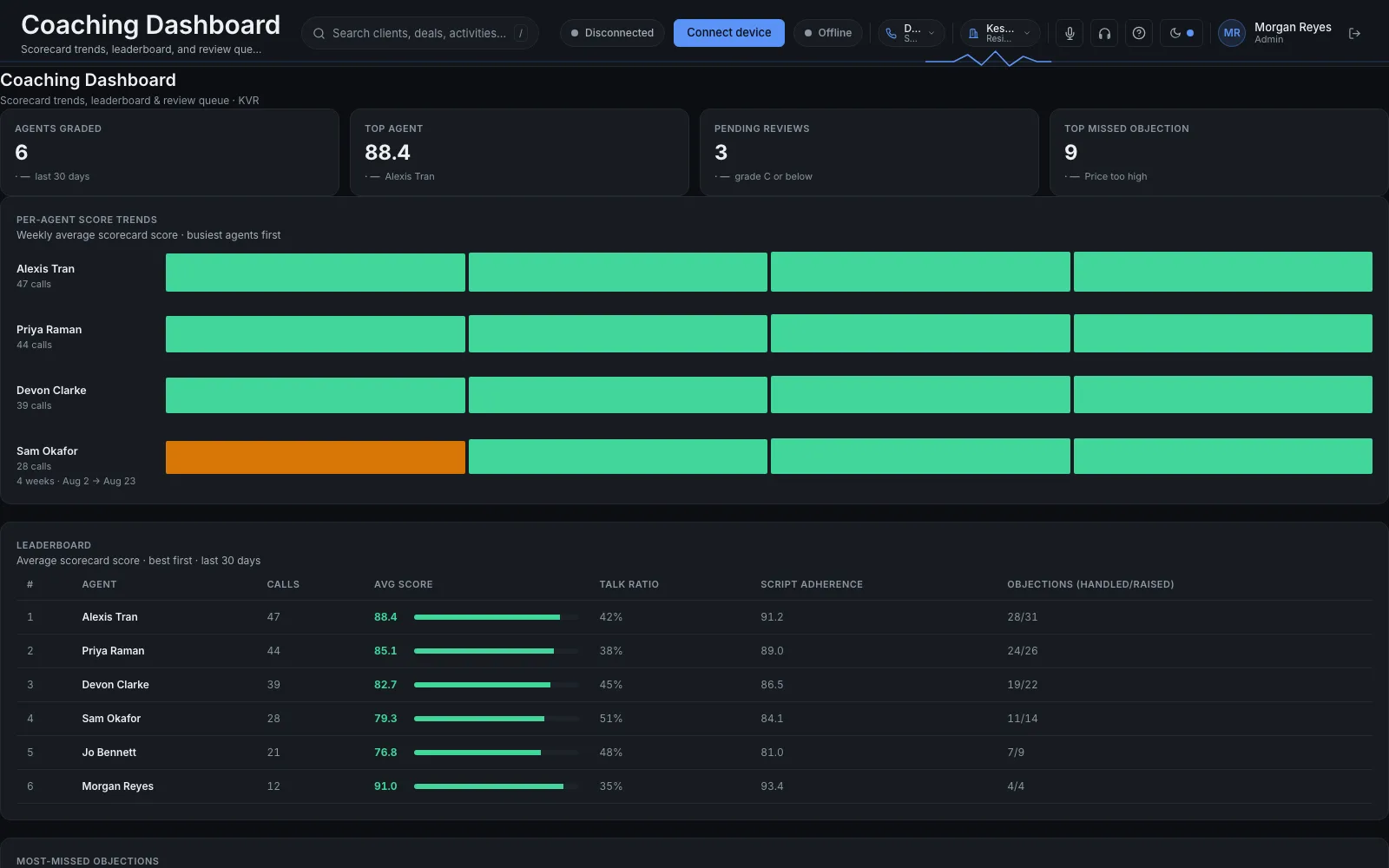
Task: Open Jo Bennett leaderboard row
Action: [x=694, y=753]
